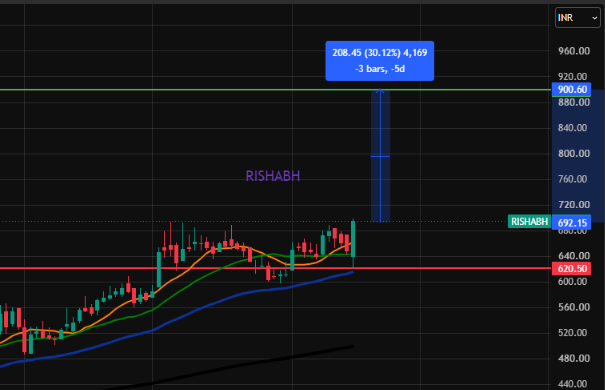
Task: Click the 920.00 price axis value
Action: coord(572,76)
